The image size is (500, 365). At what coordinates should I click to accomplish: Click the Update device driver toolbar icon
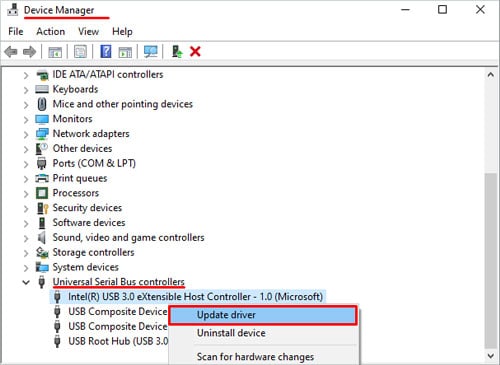point(177,52)
